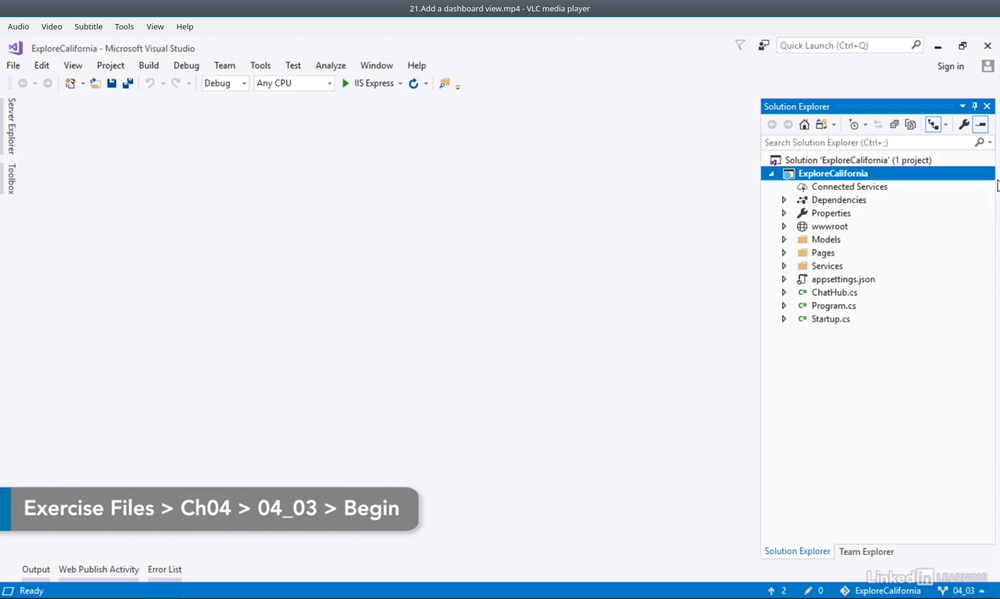
Task: Expand the Models folder
Action: point(784,239)
